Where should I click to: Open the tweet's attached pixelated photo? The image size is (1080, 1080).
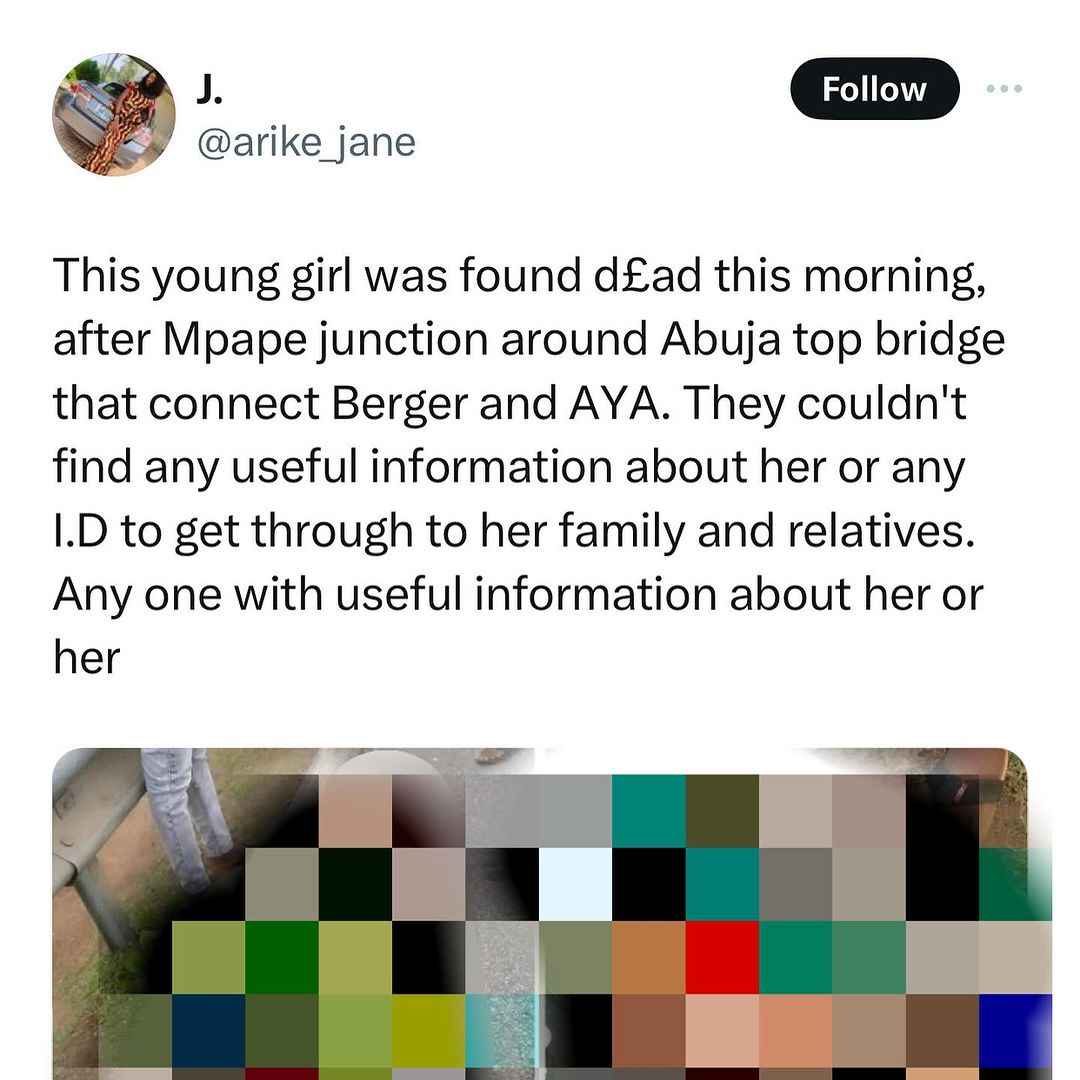[x=540, y=913]
